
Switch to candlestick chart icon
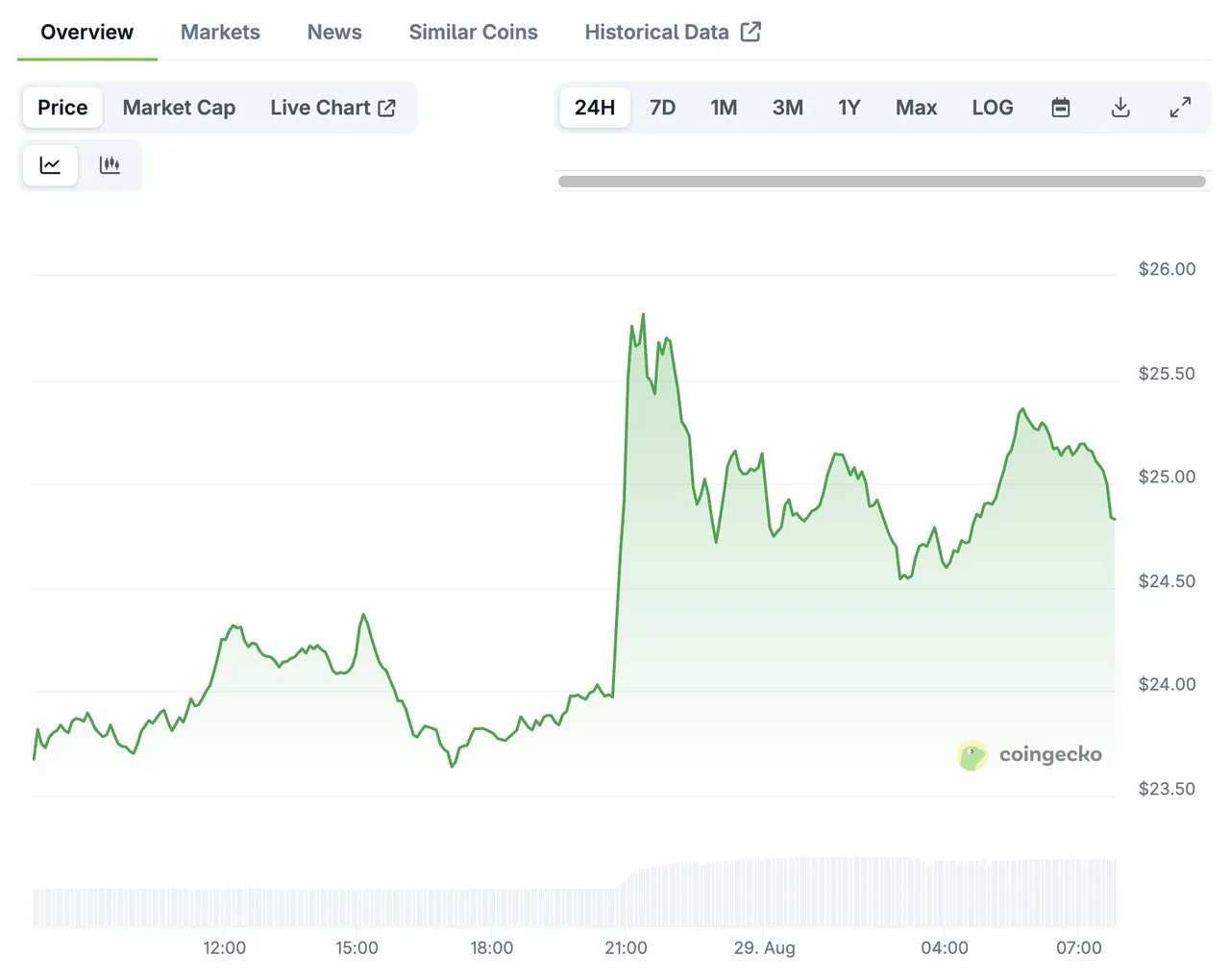(x=110, y=165)
